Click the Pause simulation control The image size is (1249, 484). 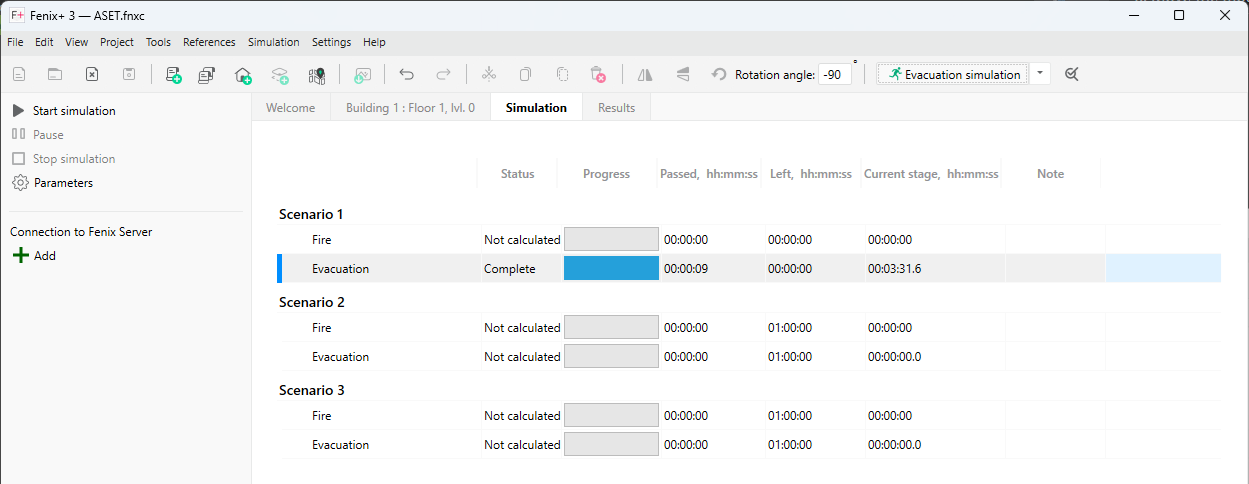coord(38,135)
